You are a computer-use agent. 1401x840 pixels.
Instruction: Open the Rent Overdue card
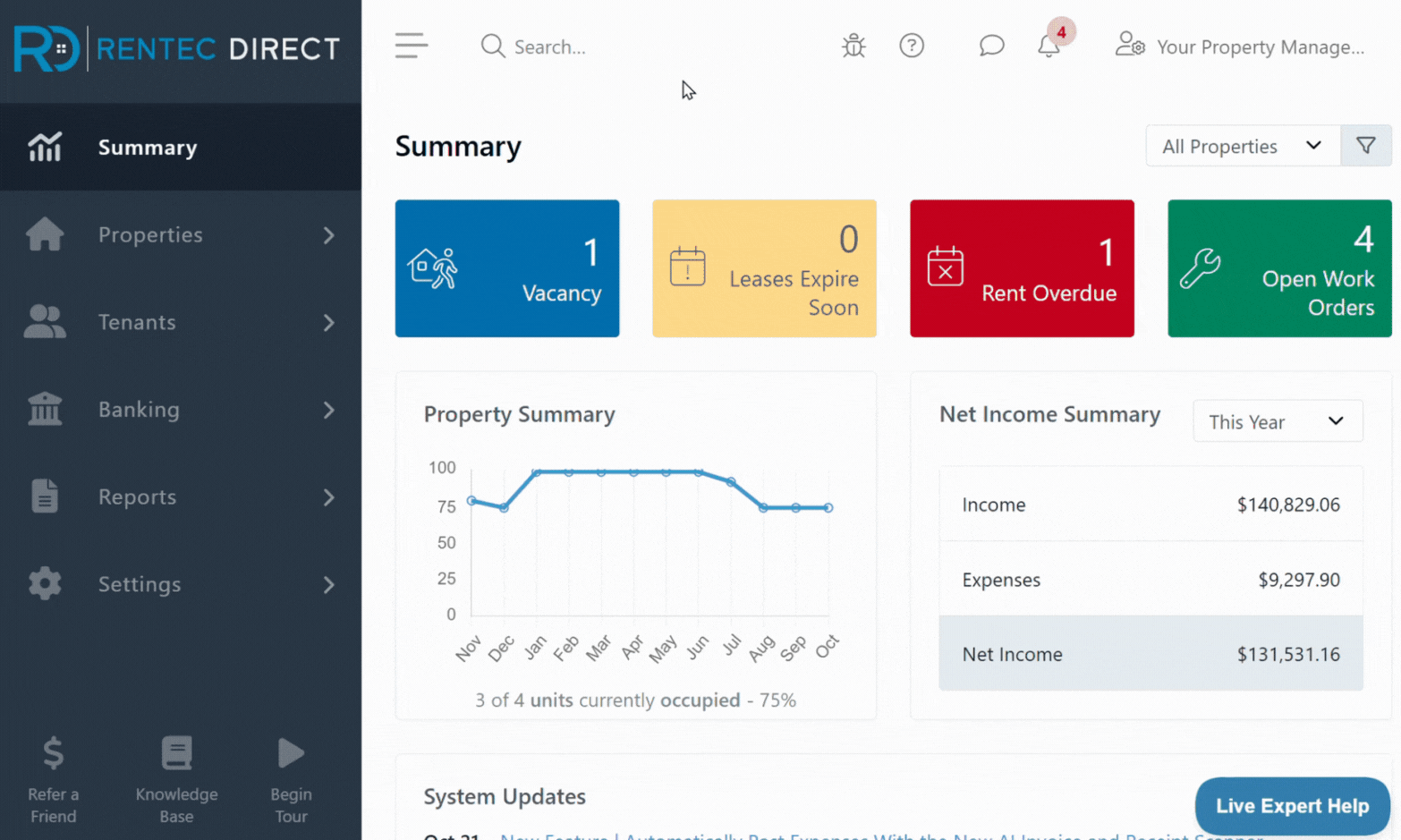1022,268
